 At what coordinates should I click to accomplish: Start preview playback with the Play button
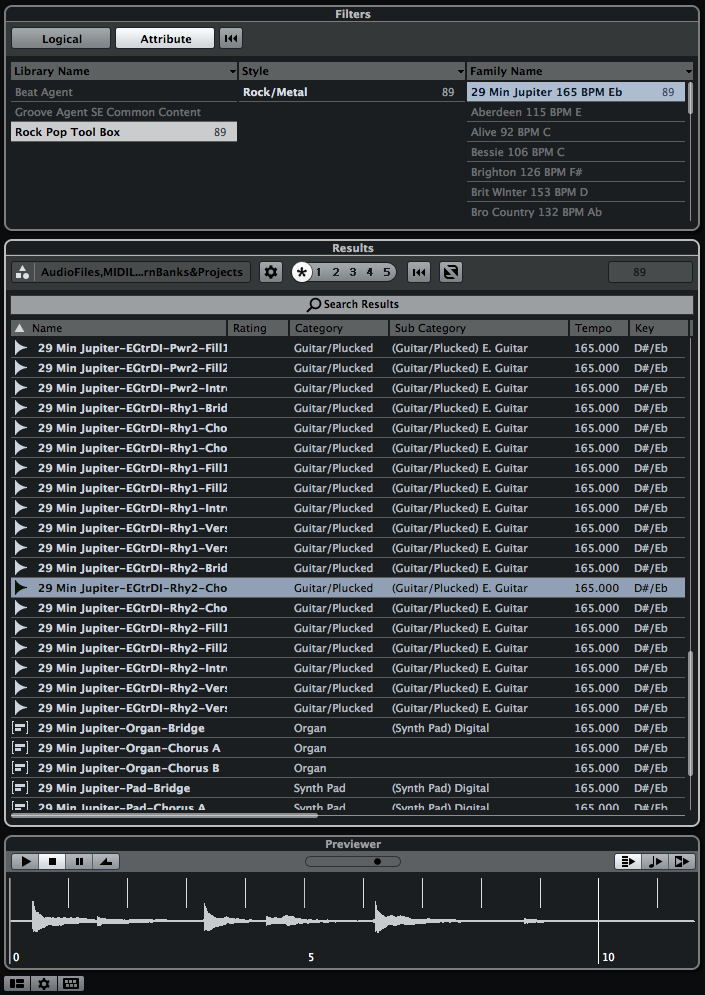[x=25, y=861]
